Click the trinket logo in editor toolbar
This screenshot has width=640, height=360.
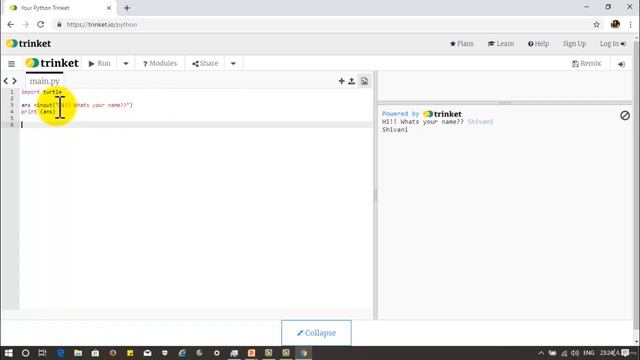52,63
